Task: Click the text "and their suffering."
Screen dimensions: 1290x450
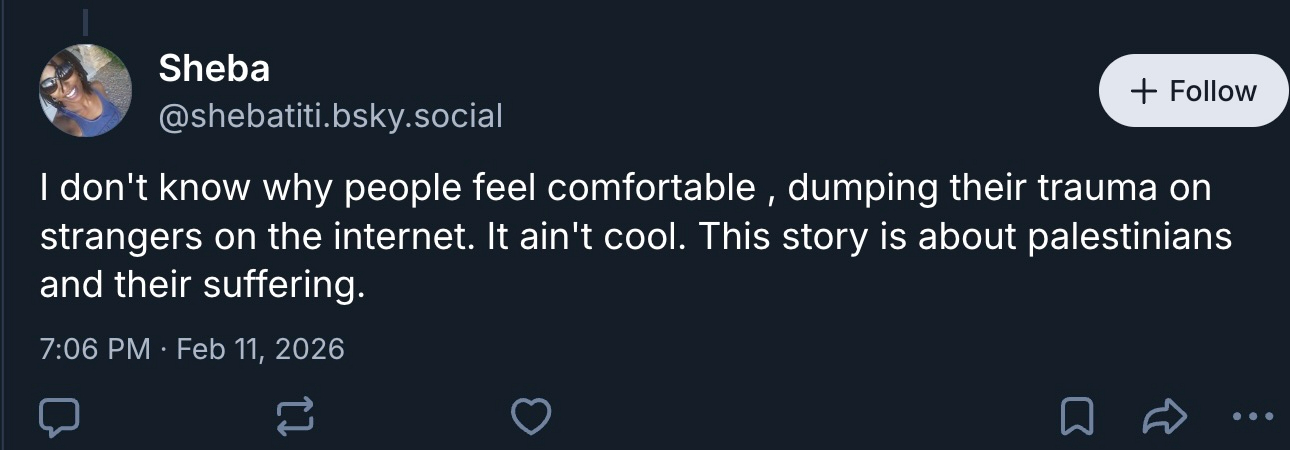Action: [x=200, y=287]
